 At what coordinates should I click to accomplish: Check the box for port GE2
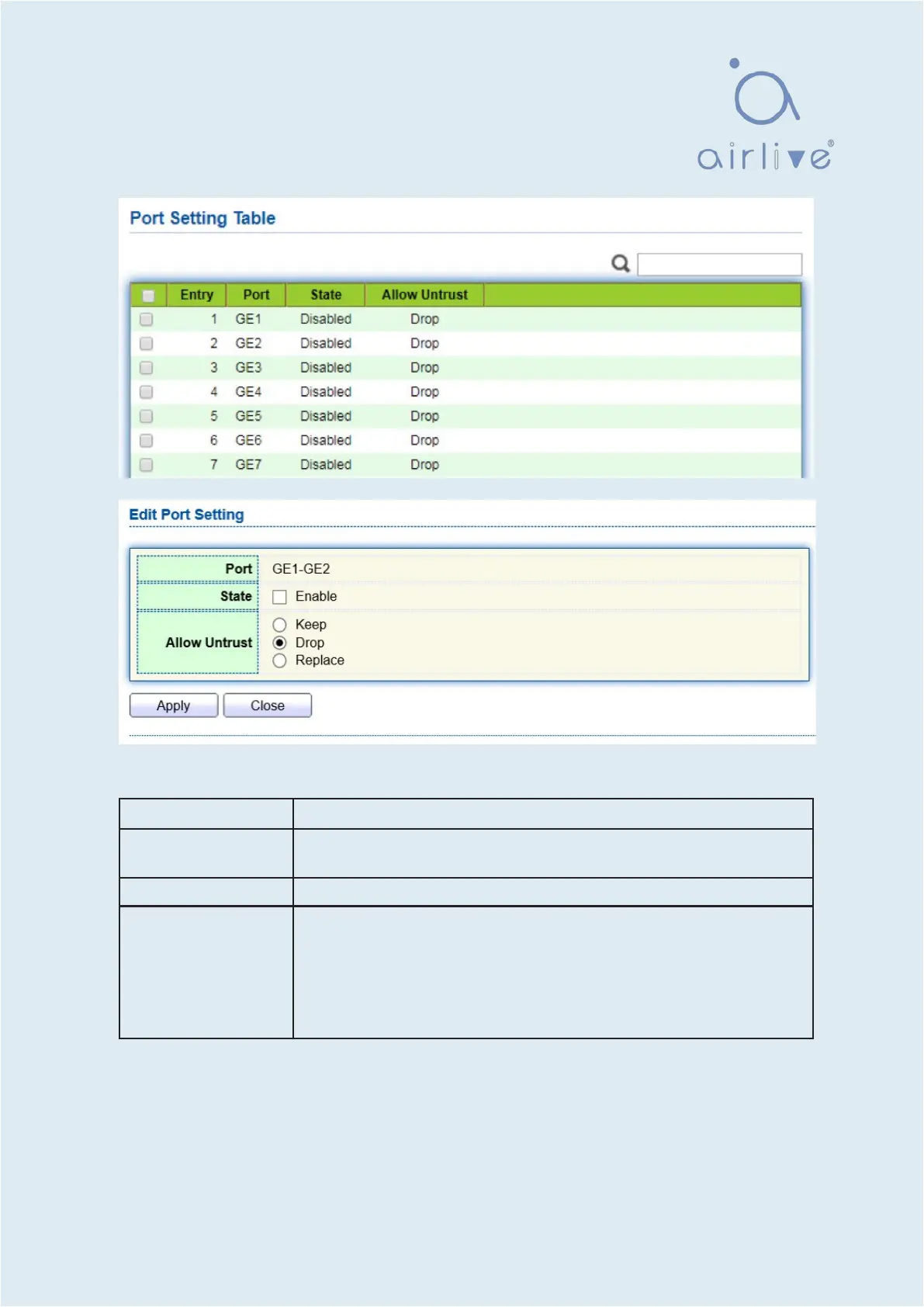(x=146, y=344)
